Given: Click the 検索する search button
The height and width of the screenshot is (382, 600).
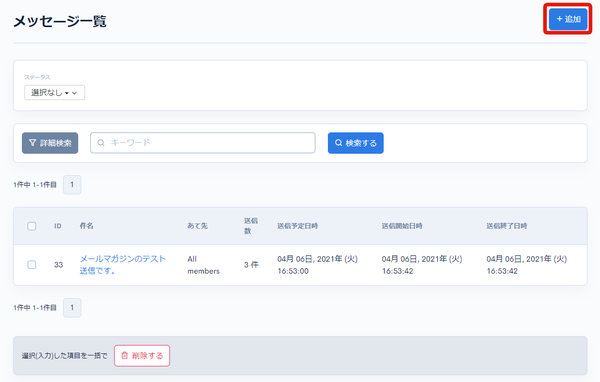Looking at the screenshot, I should coord(355,143).
